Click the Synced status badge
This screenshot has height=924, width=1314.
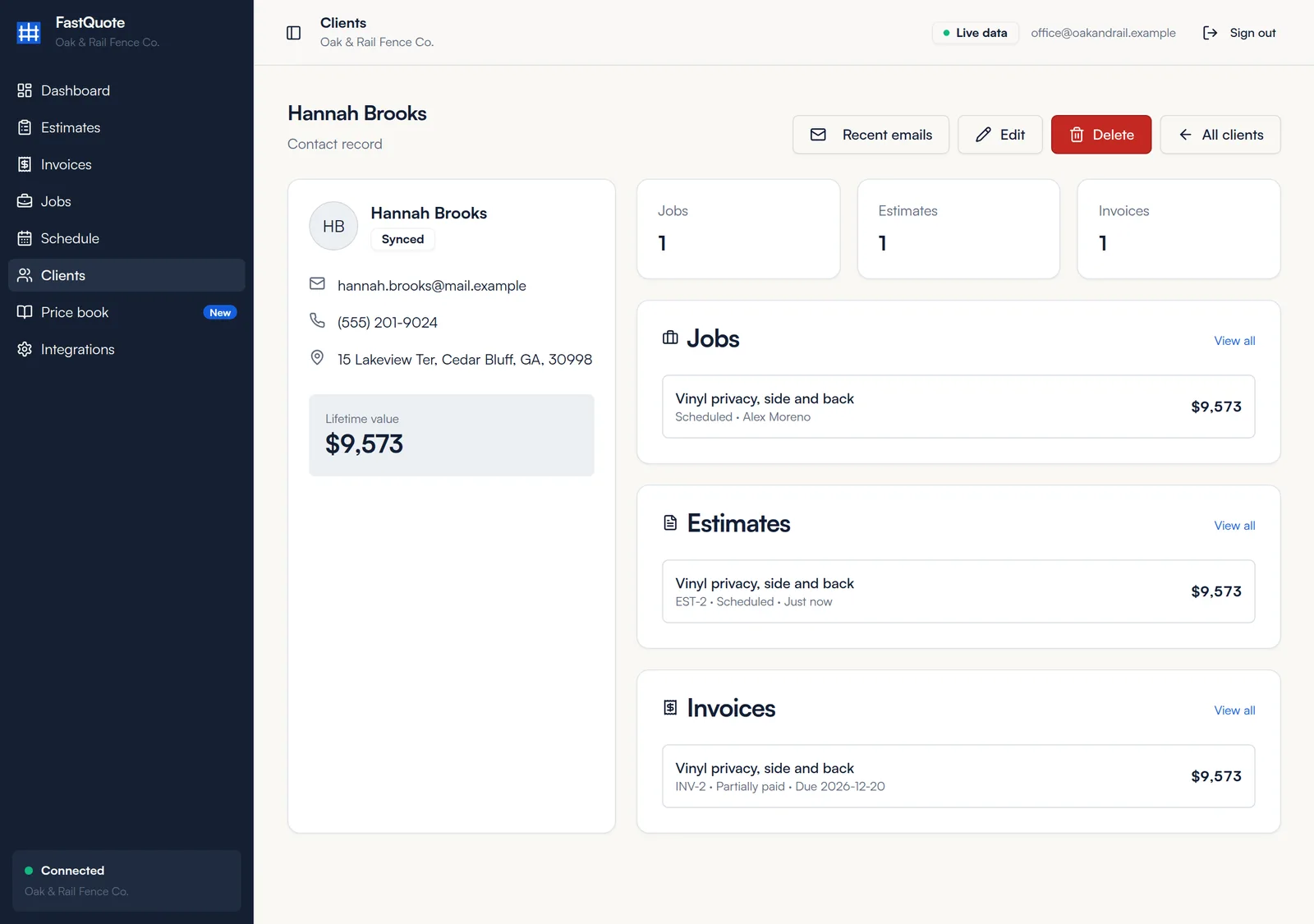pos(402,239)
